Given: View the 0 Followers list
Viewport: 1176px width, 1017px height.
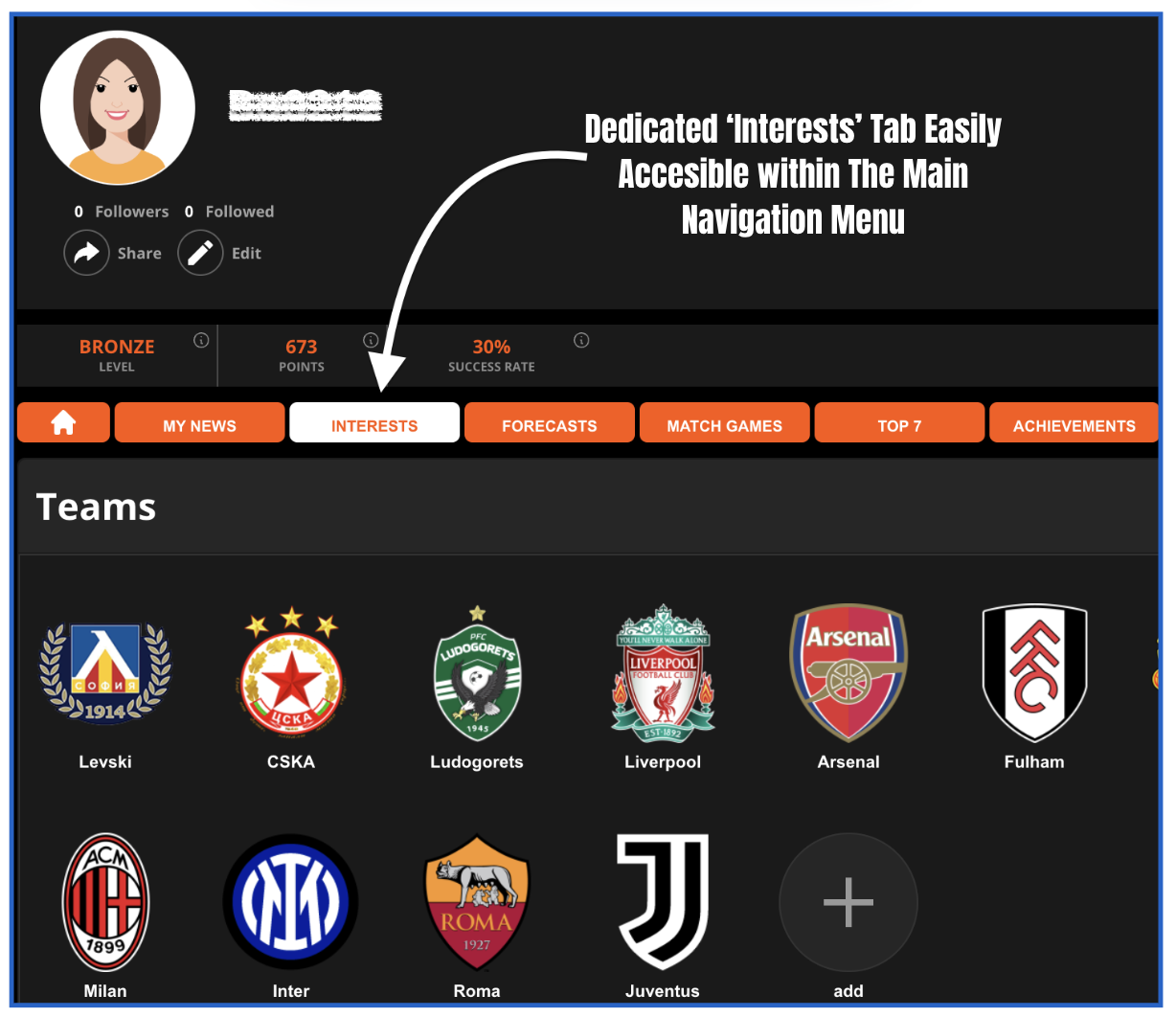Looking at the screenshot, I should point(122,212).
